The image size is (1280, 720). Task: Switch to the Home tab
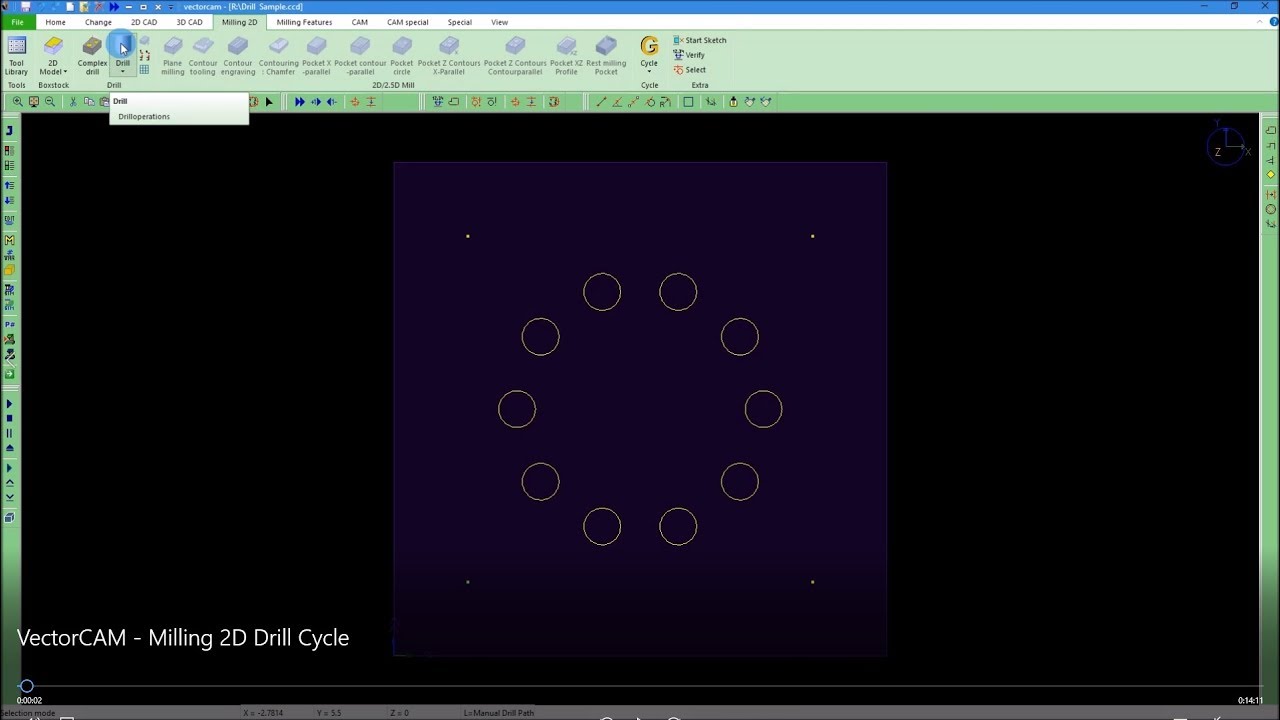point(56,22)
